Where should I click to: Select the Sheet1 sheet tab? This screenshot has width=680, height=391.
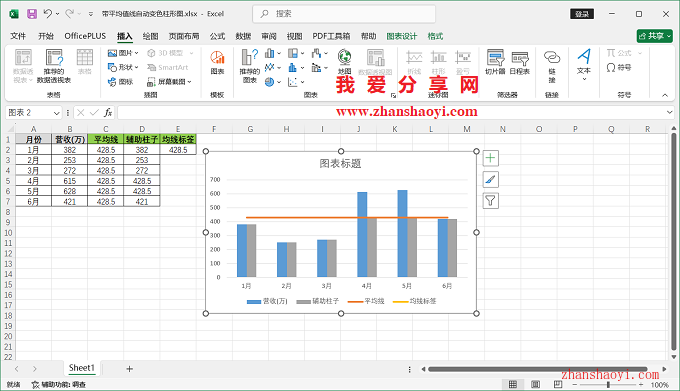[x=82, y=368]
